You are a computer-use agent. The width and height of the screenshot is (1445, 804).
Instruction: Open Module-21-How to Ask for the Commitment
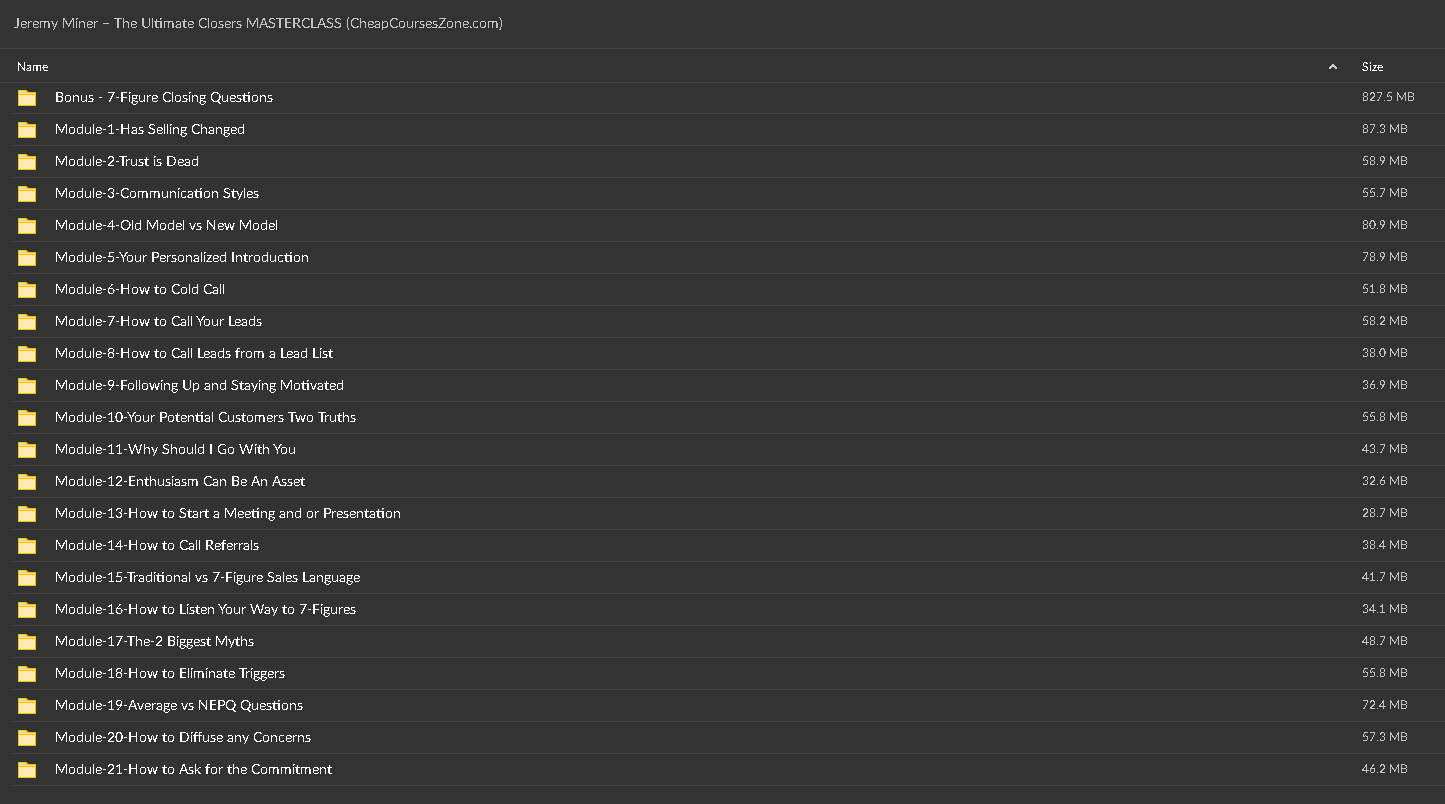point(194,769)
